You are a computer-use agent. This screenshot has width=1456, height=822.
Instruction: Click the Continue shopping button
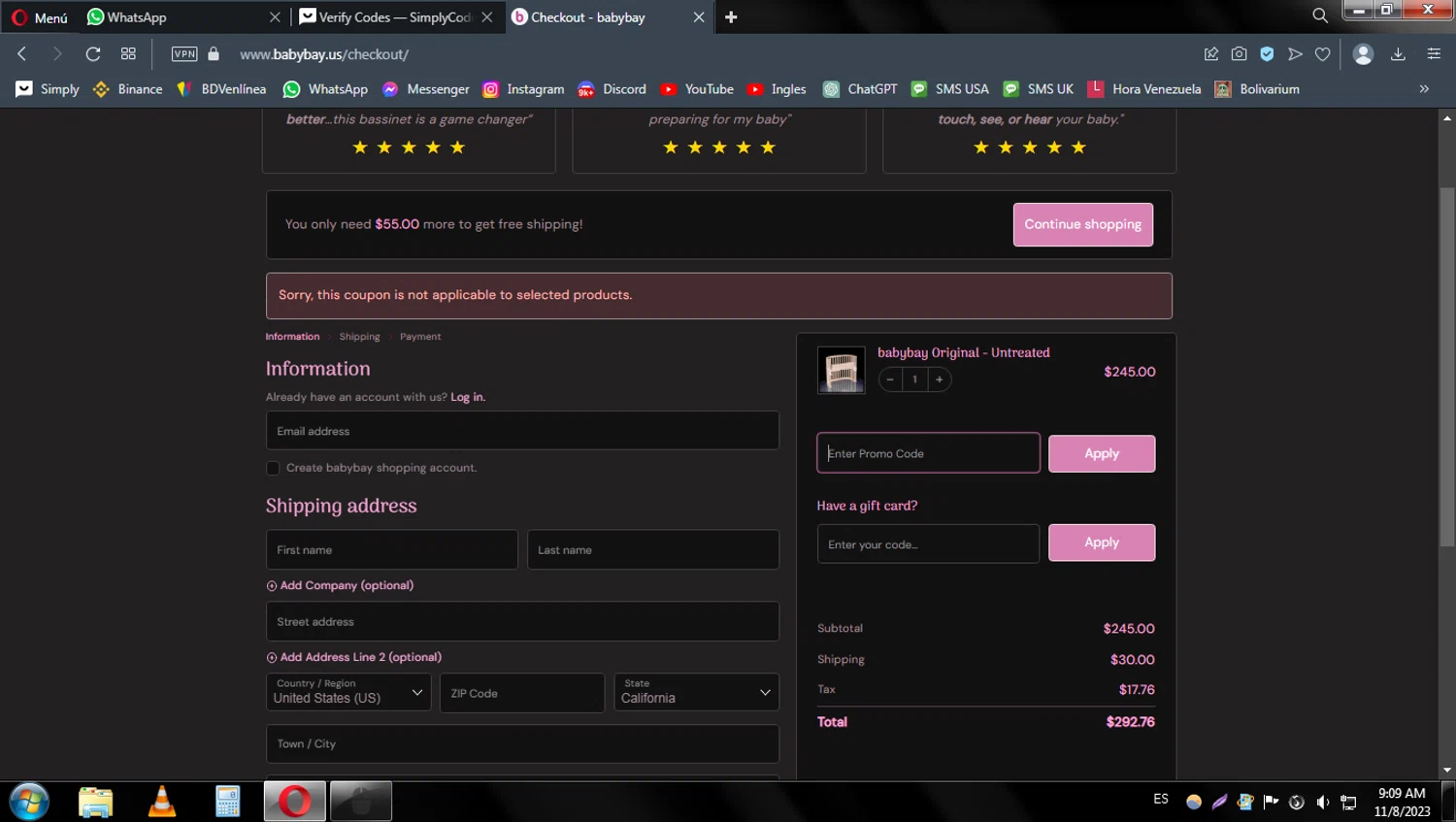point(1083,224)
